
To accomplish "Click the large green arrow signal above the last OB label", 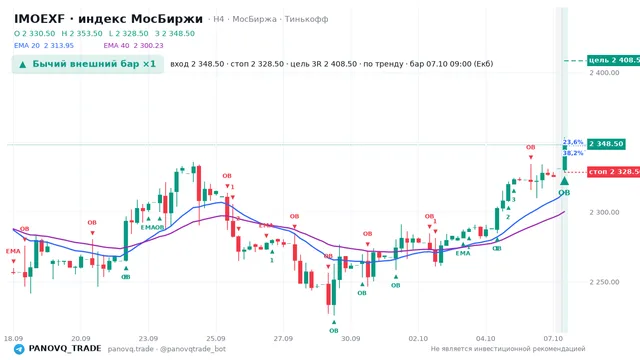I will [564, 181].
